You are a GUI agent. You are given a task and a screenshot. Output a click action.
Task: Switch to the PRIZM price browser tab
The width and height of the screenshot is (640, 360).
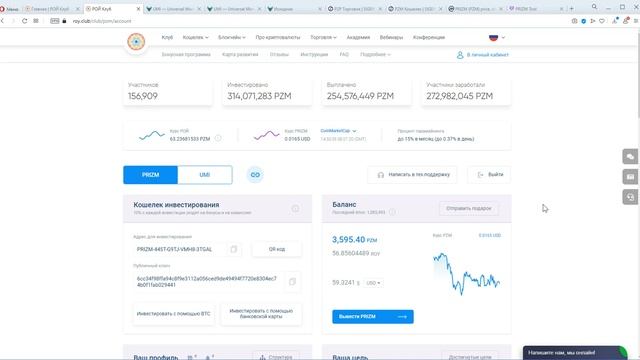(476, 9)
